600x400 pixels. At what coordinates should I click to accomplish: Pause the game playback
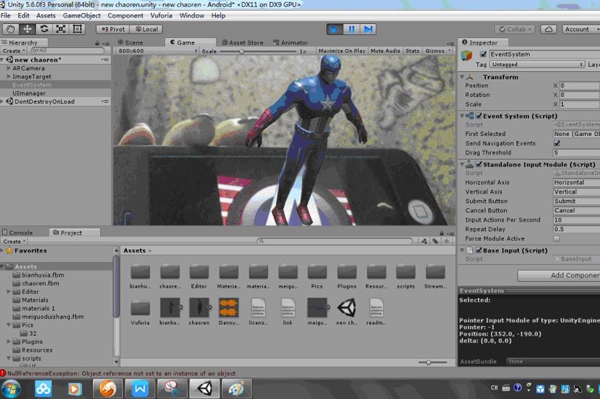[351, 29]
